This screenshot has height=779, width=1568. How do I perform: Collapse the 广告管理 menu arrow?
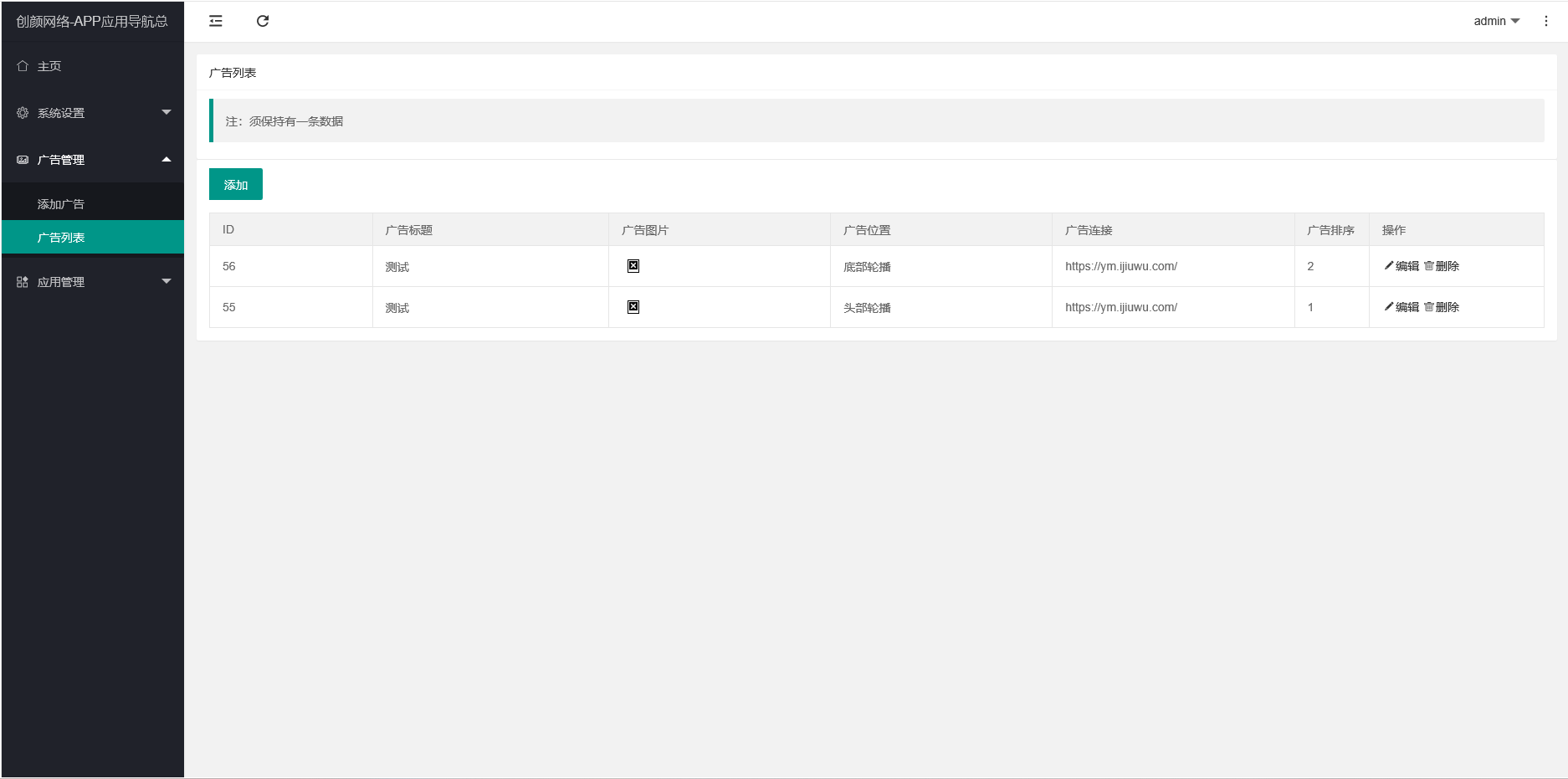point(167,159)
